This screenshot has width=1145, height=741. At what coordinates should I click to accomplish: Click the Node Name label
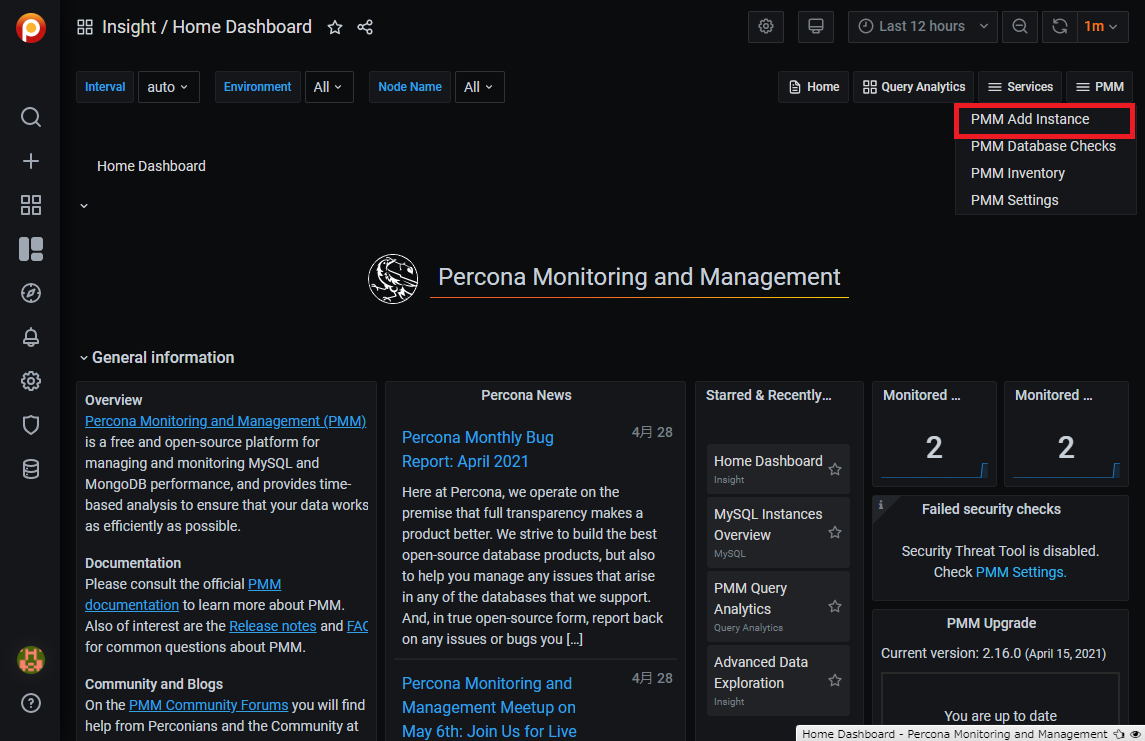410,87
